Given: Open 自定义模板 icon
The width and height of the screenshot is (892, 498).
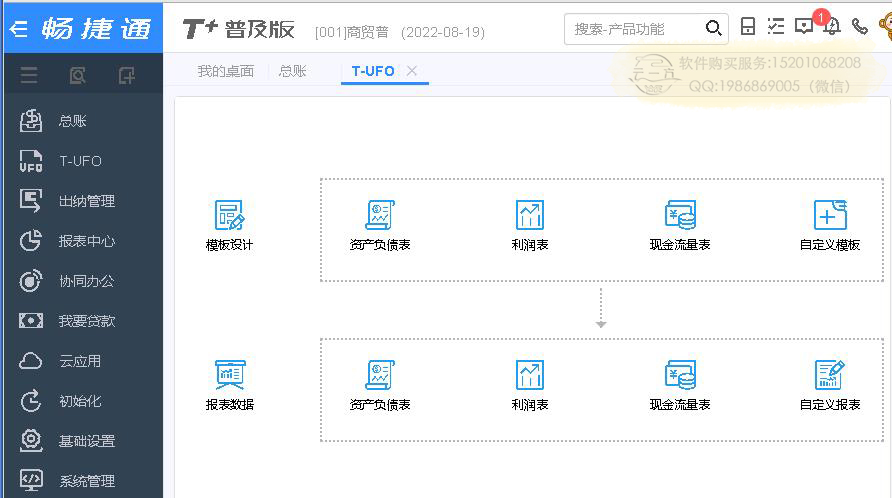Looking at the screenshot, I should click(x=830, y=225).
